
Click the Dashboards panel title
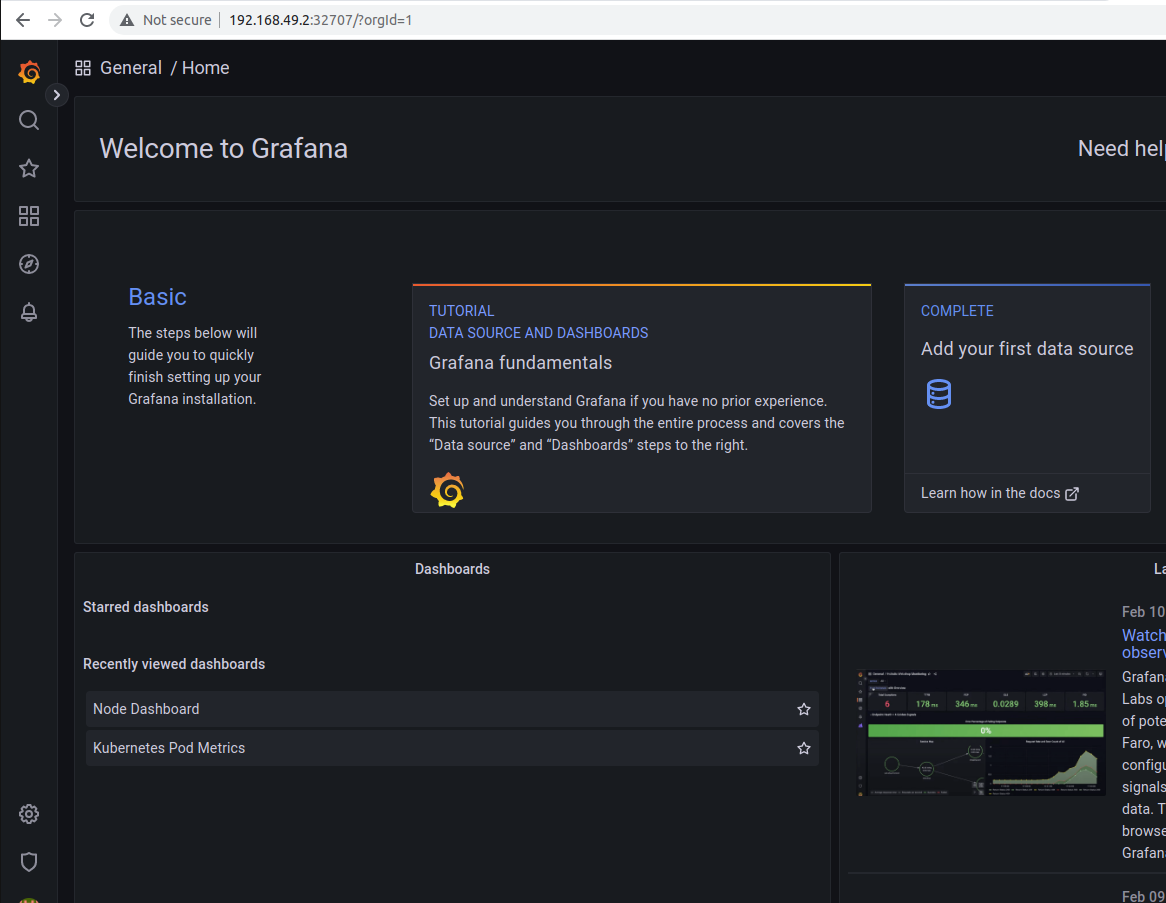pyautogui.click(x=452, y=569)
